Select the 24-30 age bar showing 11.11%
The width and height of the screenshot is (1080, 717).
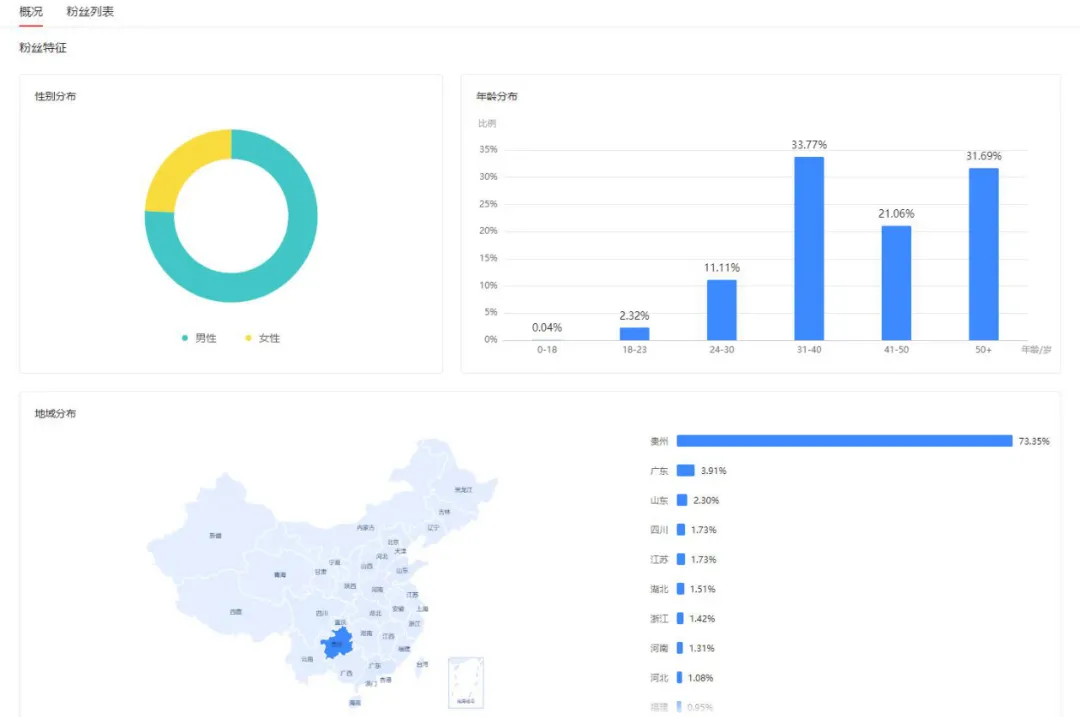click(x=722, y=310)
